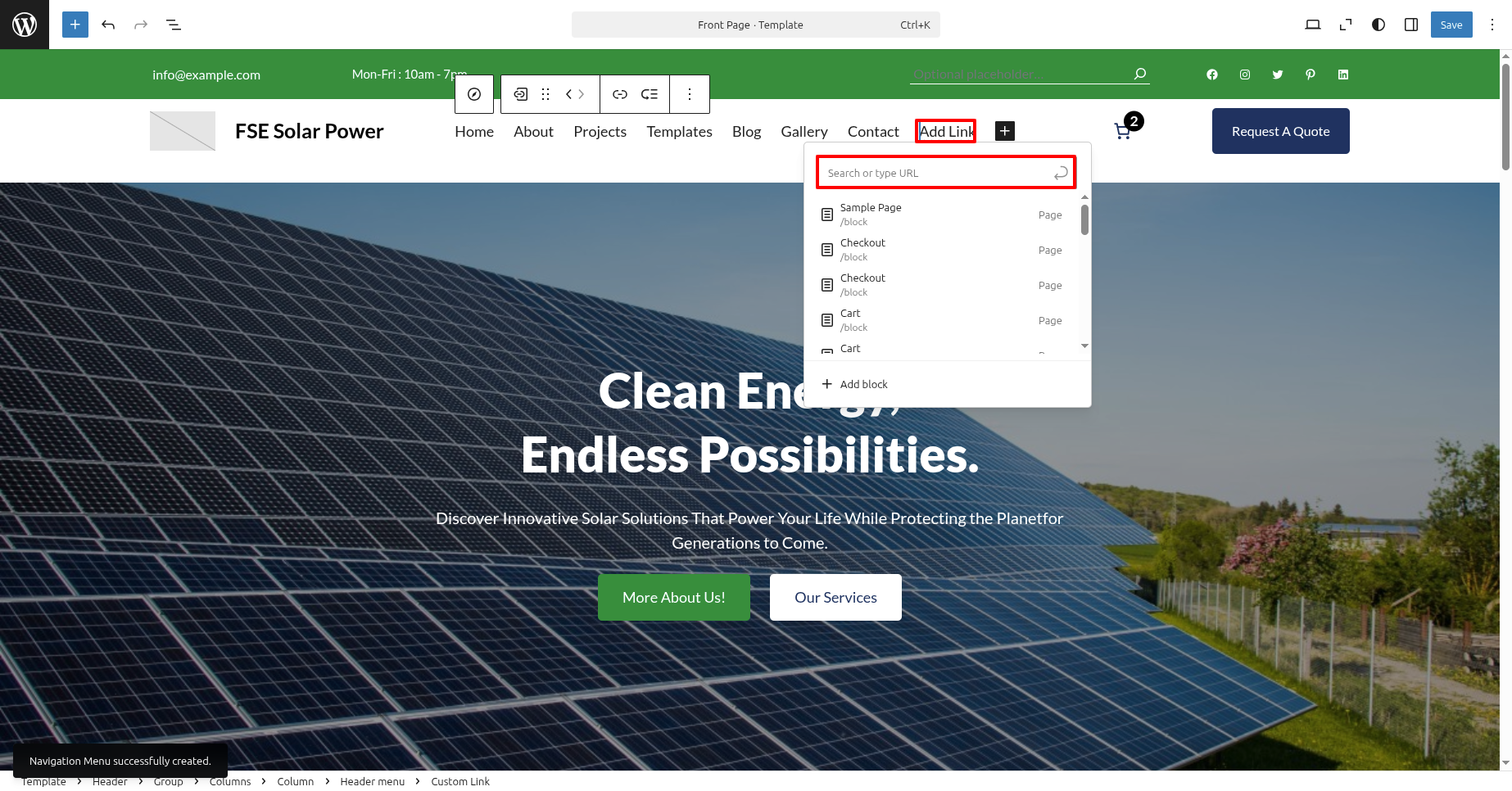The height and width of the screenshot is (791, 1512).
Task: Click the Request A Quote button
Action: click(1281, 131)
